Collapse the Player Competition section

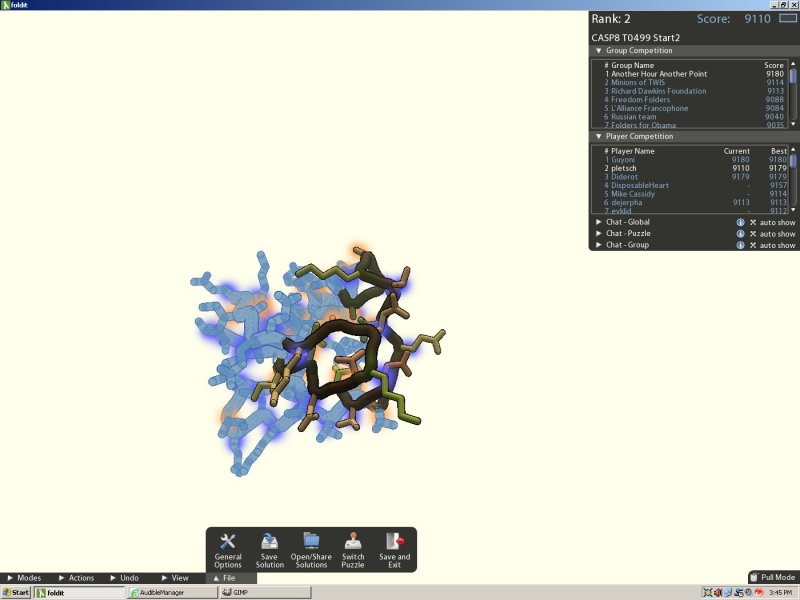coord(599,136)
